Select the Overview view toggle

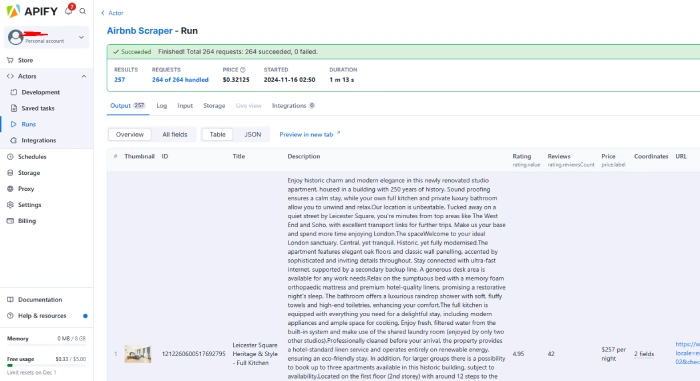(x=129, y=134)
